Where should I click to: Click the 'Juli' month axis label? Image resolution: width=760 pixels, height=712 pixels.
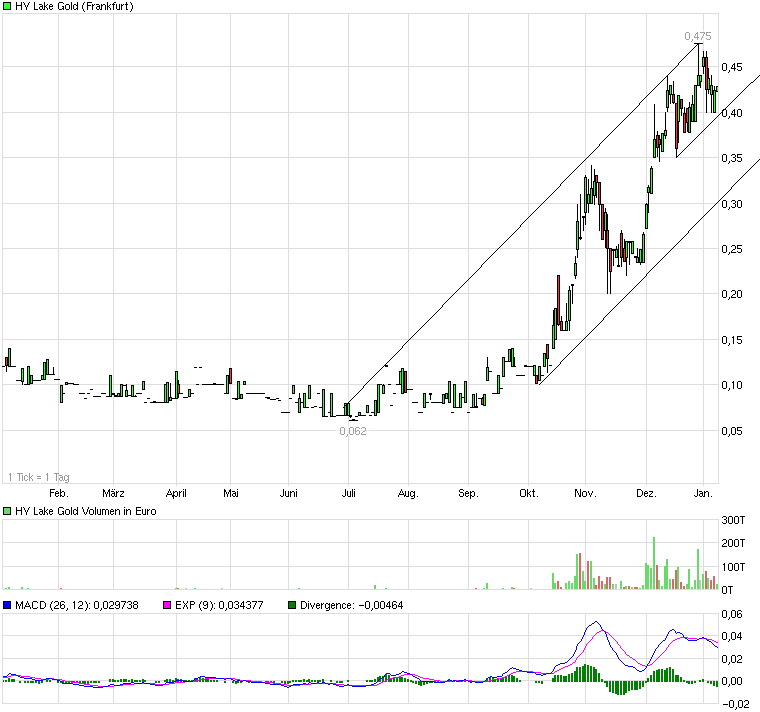coord(348,493)
